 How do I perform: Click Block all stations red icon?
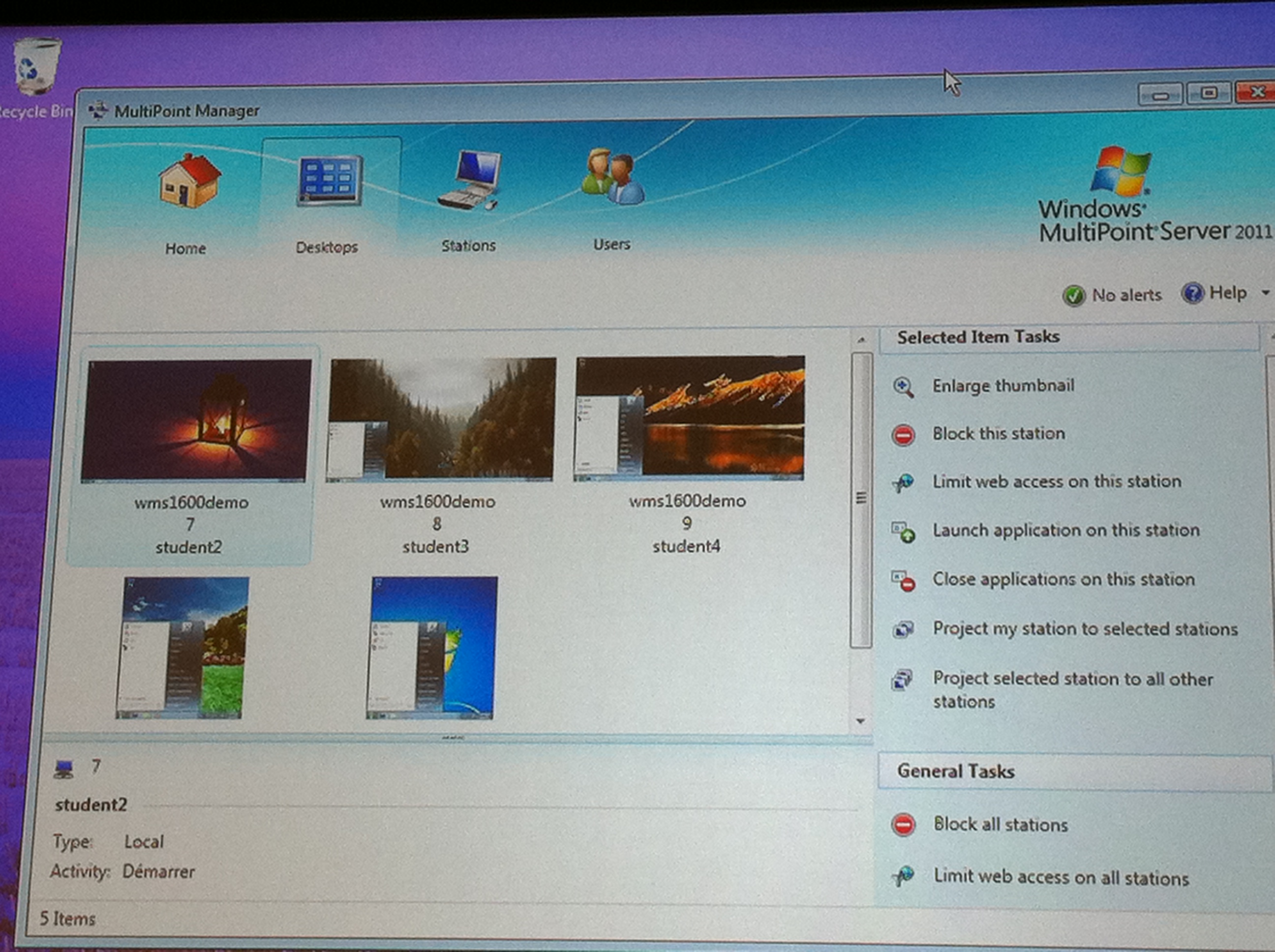[x=903, y=825]
